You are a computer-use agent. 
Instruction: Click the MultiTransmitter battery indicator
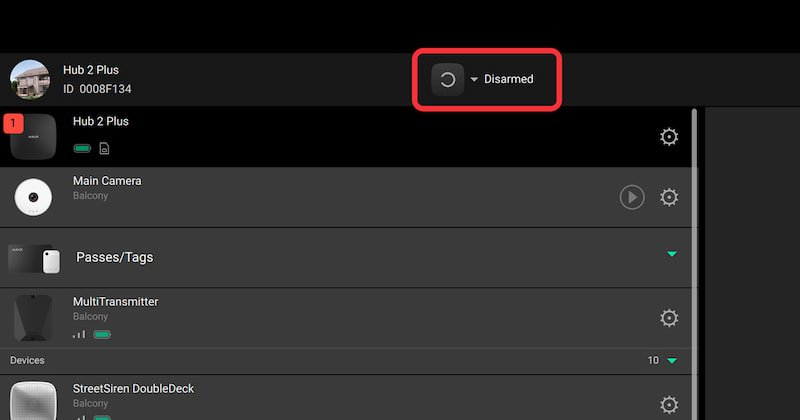coord(102,335)
